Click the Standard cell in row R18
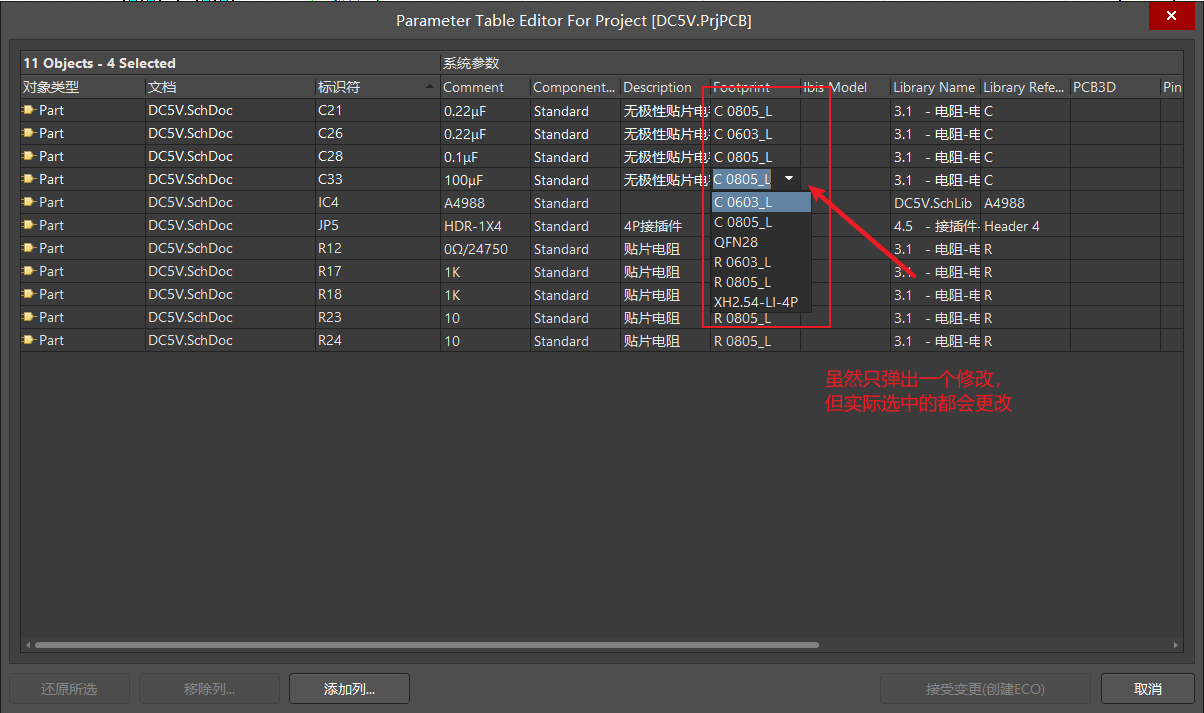The image size is (1204, 713). click(x=575, y=295)
